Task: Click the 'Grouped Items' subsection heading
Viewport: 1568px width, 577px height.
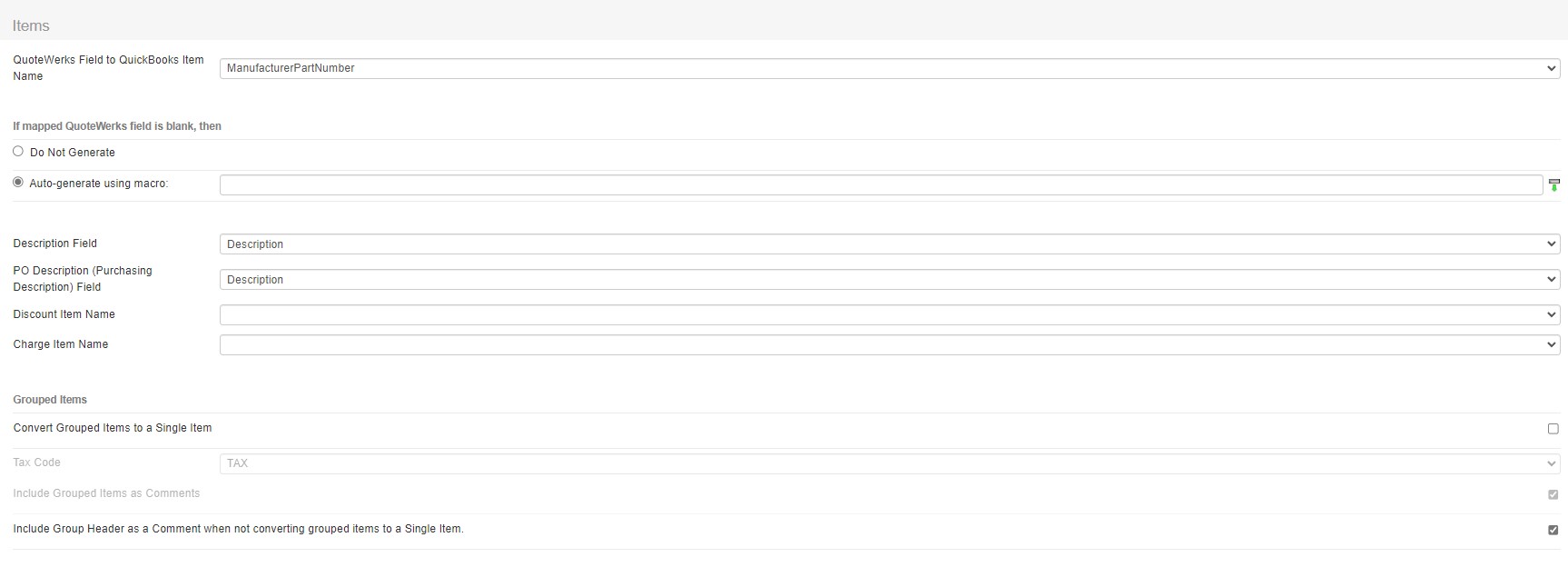Action: click(50, 400)
